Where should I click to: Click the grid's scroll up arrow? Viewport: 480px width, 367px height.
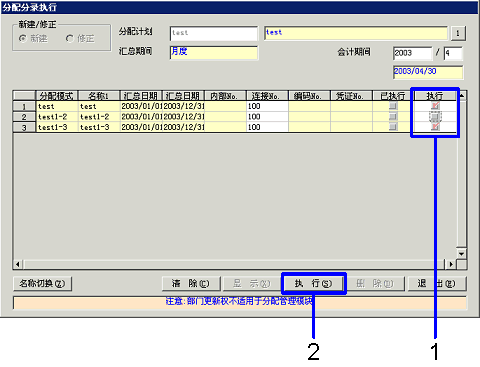point(462,96)
